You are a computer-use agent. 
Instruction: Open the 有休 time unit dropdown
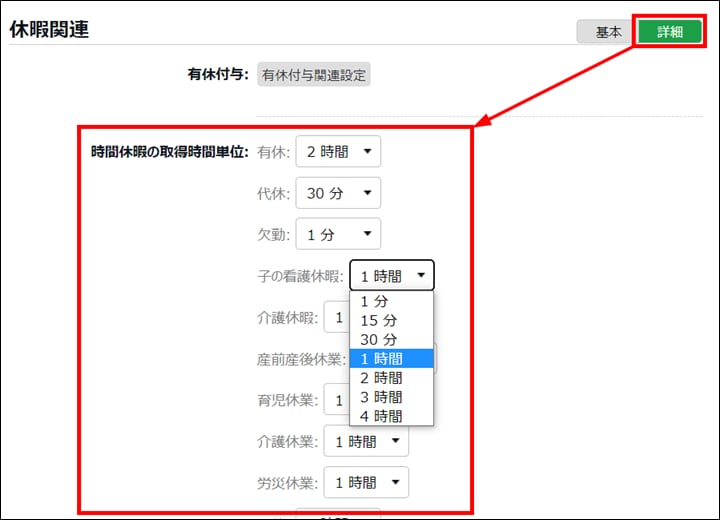pyautogui.click(x=338, y=152)
